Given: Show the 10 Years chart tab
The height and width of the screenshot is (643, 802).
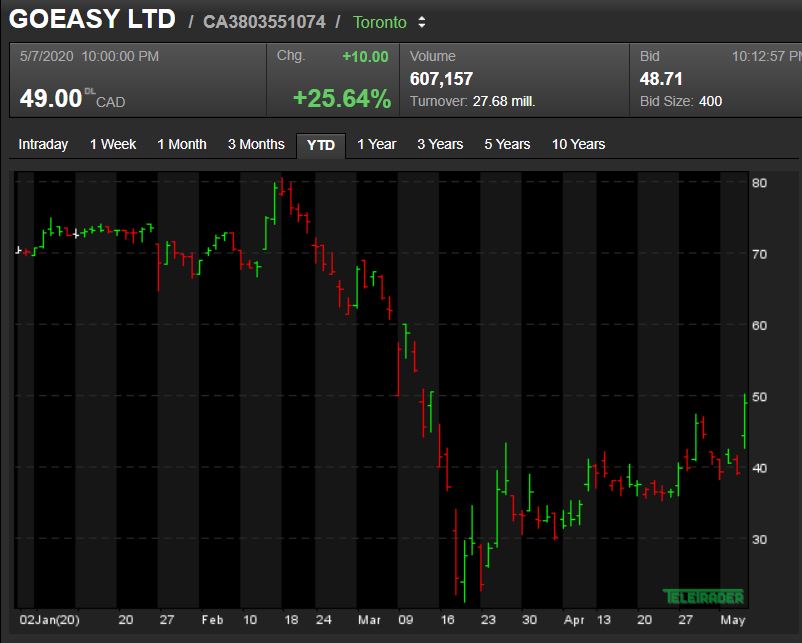Looking at the screenshot, I should (x=578, y=144).
